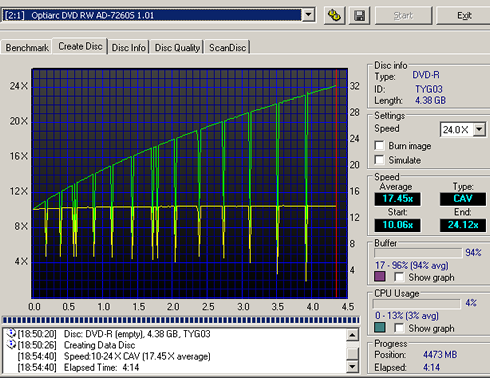490x378 pixels.
Task: Open the Optiarc drive selection dropdown
Action: pyautogui.click(x=309, y=15)
